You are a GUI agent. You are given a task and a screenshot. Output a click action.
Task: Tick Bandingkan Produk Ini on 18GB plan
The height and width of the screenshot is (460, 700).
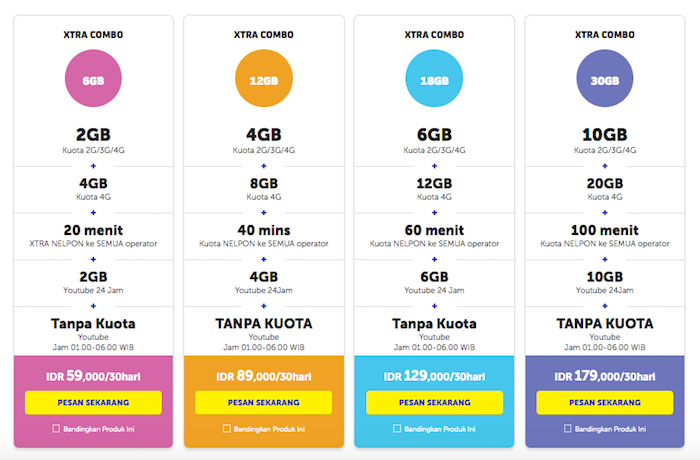click(397, 429)
